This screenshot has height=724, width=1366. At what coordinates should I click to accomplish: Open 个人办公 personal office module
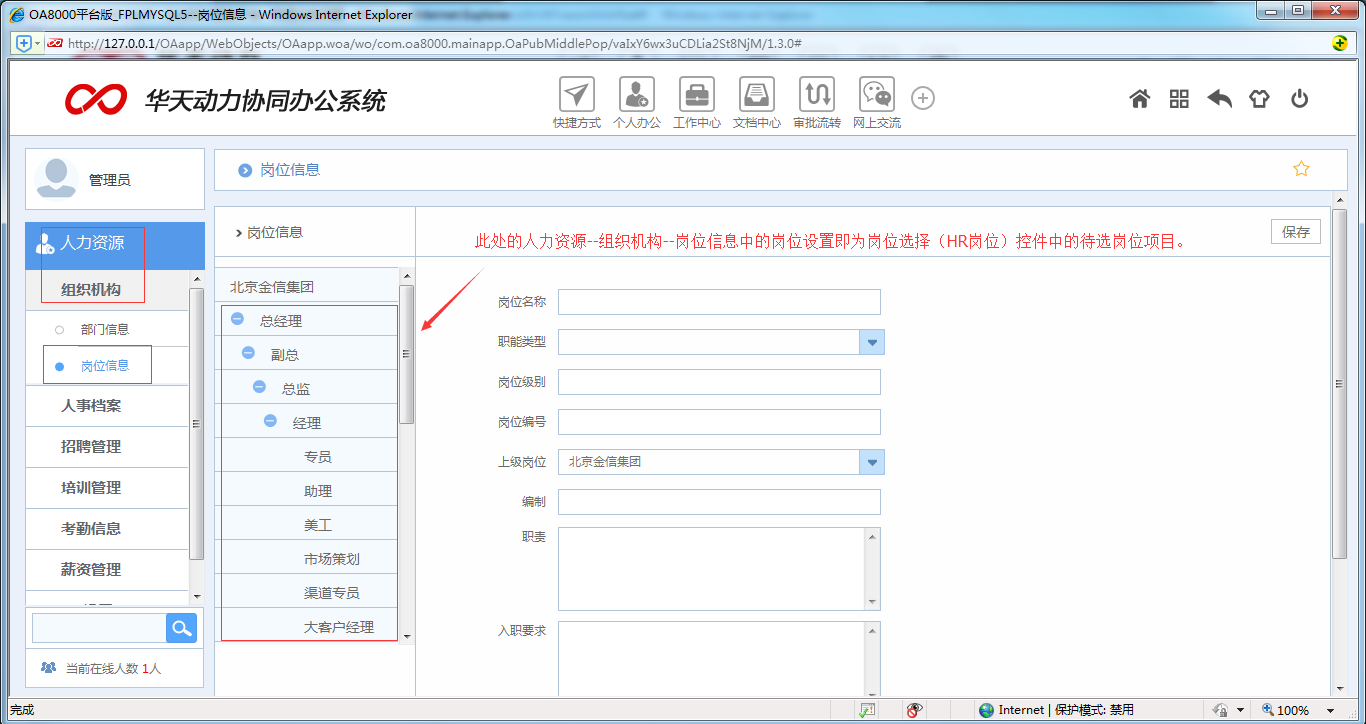click(637, 96)
